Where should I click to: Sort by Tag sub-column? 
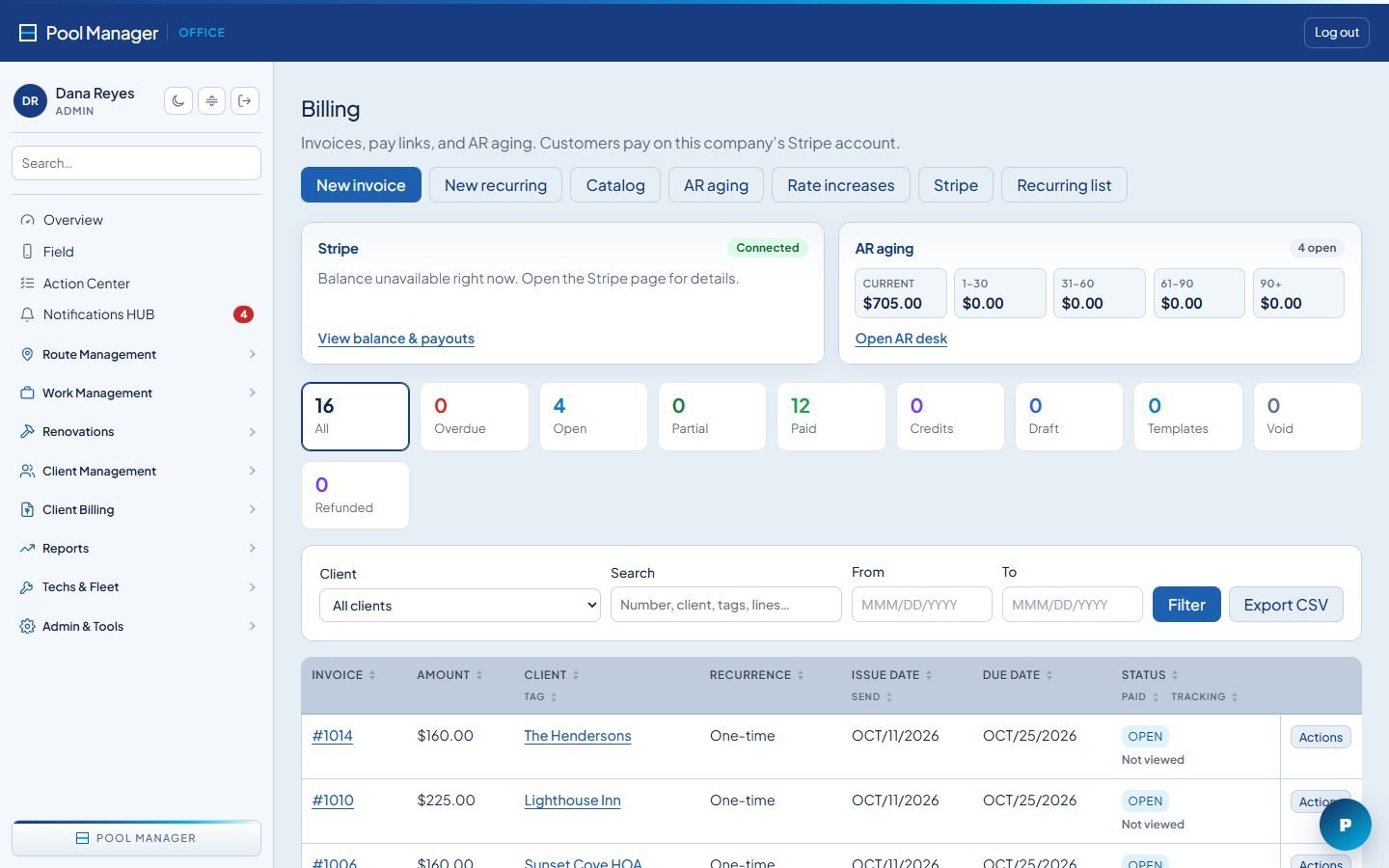coord(540,696)
